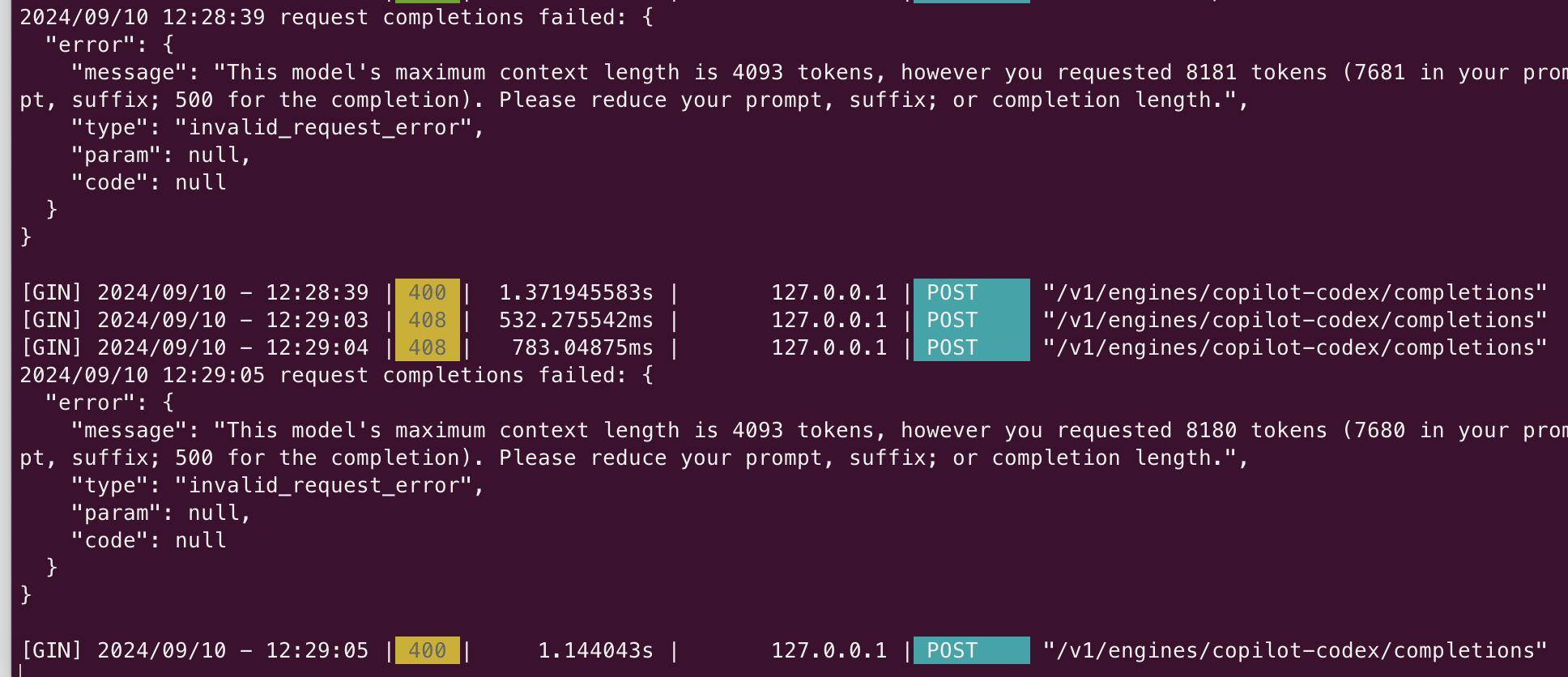Click the 12:29:05 request completions failed line
This screenshot has width=1568, height=677.
click(336, 375)
